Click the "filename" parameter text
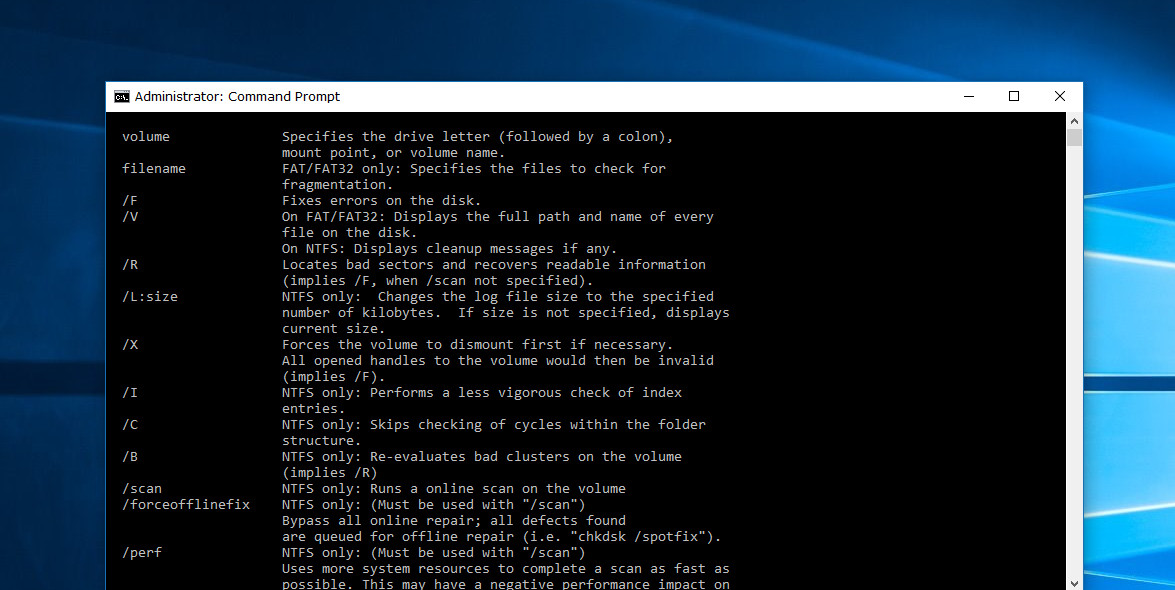This screenshot has width=1175, height=590. [154, 169]
